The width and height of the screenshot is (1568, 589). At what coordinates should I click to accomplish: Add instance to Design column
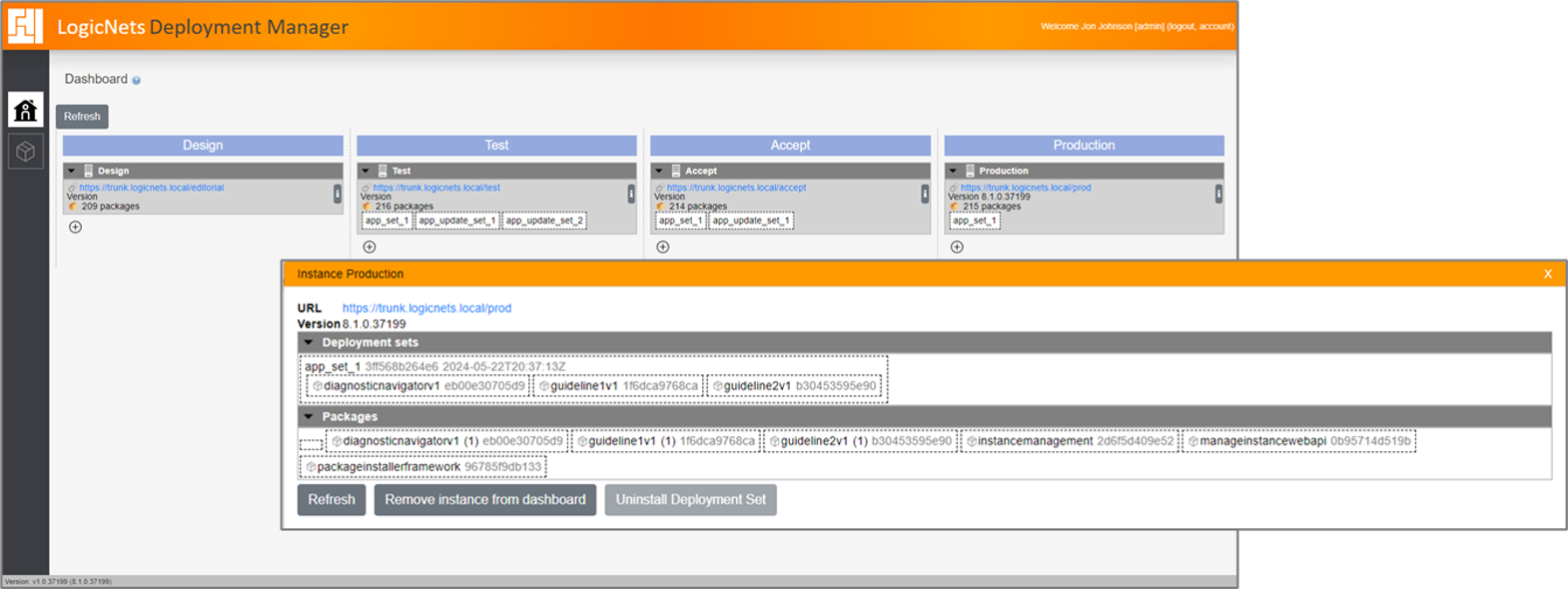click(76, 227)
